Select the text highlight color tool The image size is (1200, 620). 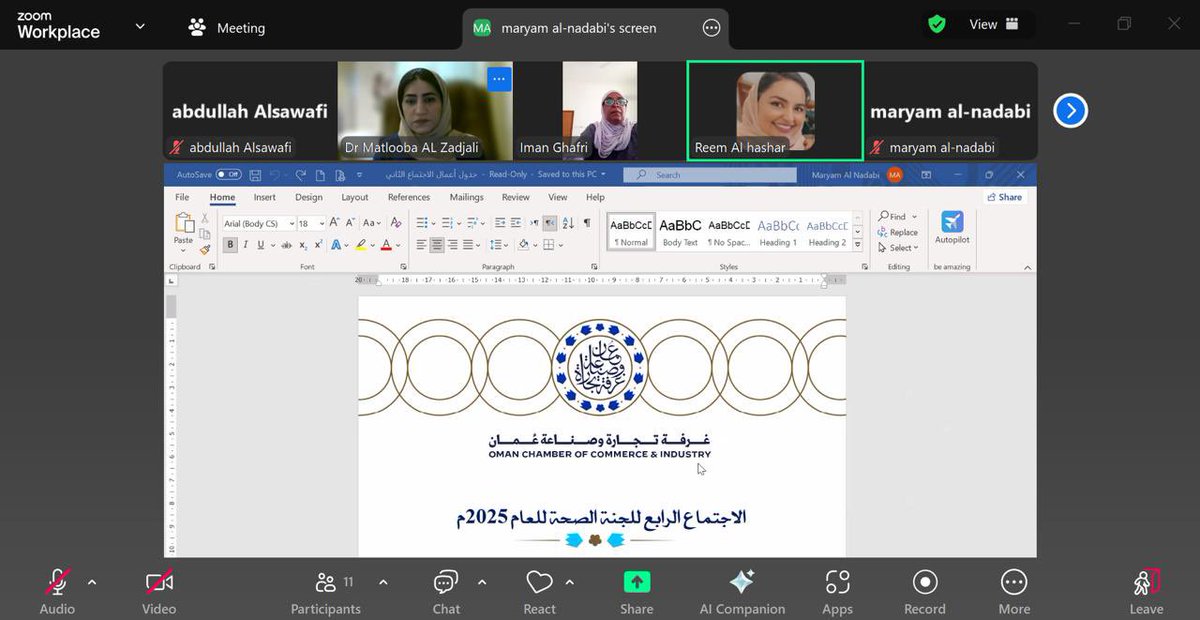[359, 246]
